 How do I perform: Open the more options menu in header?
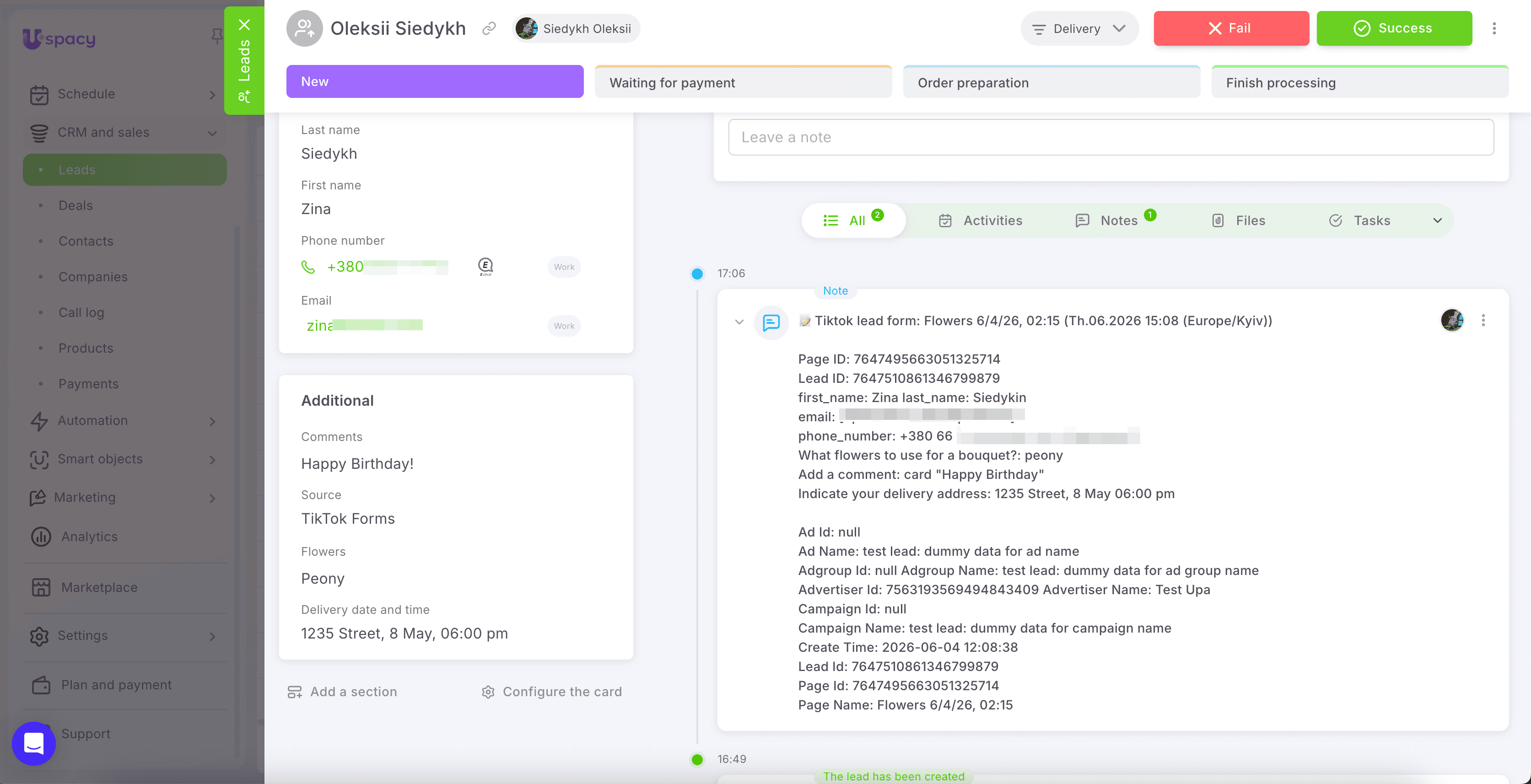pos(1494,28)
